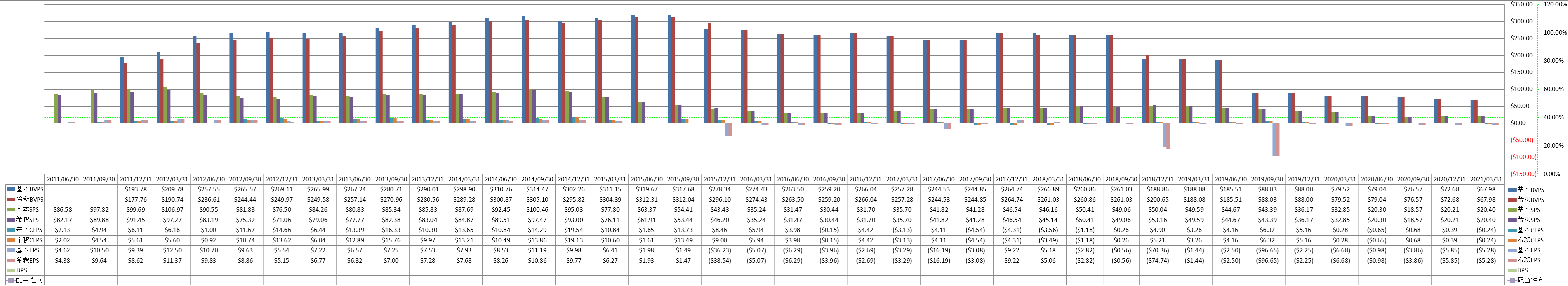Select the green 基本SPS bar for 2011/06/30
This screenshot has width=1568, height=286.
[55, 108]
